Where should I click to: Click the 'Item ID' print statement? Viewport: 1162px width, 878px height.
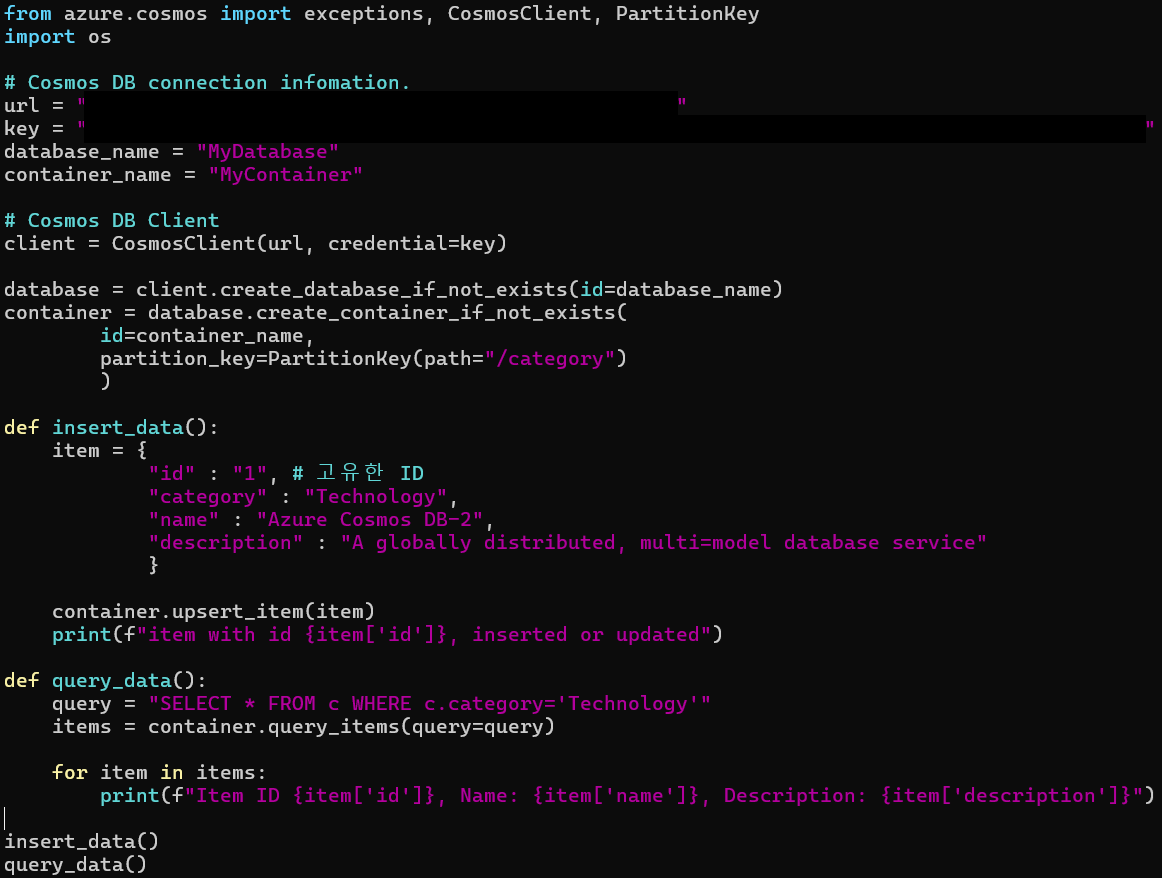(x=628, y=795)
